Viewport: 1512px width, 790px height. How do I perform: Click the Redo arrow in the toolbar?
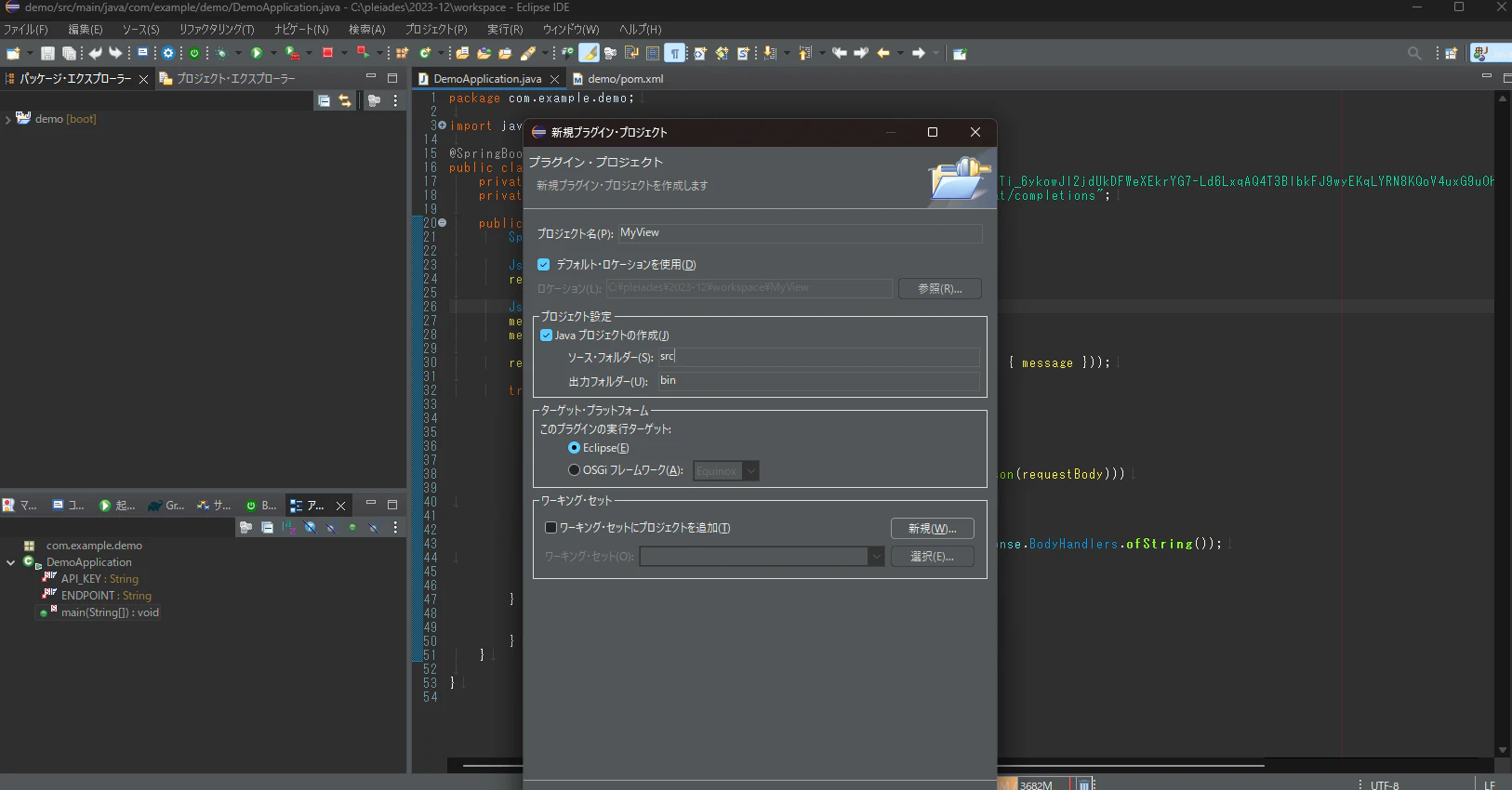tap(115, 53)
